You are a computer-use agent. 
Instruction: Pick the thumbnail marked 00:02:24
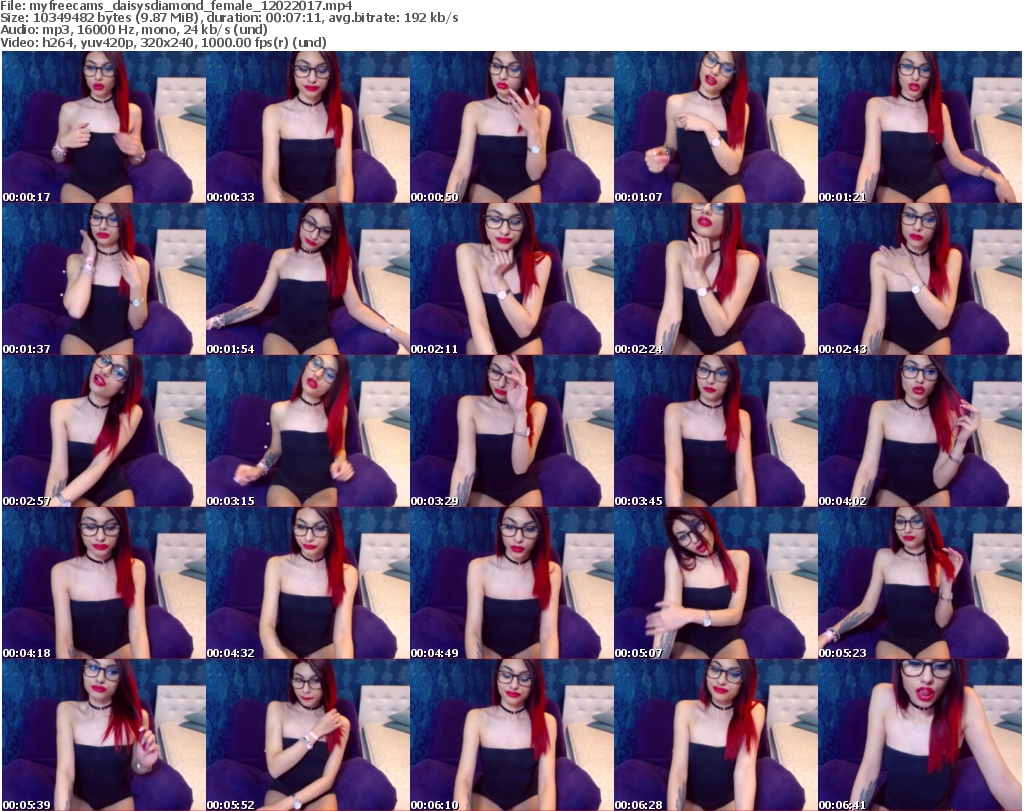coord(716,279)
